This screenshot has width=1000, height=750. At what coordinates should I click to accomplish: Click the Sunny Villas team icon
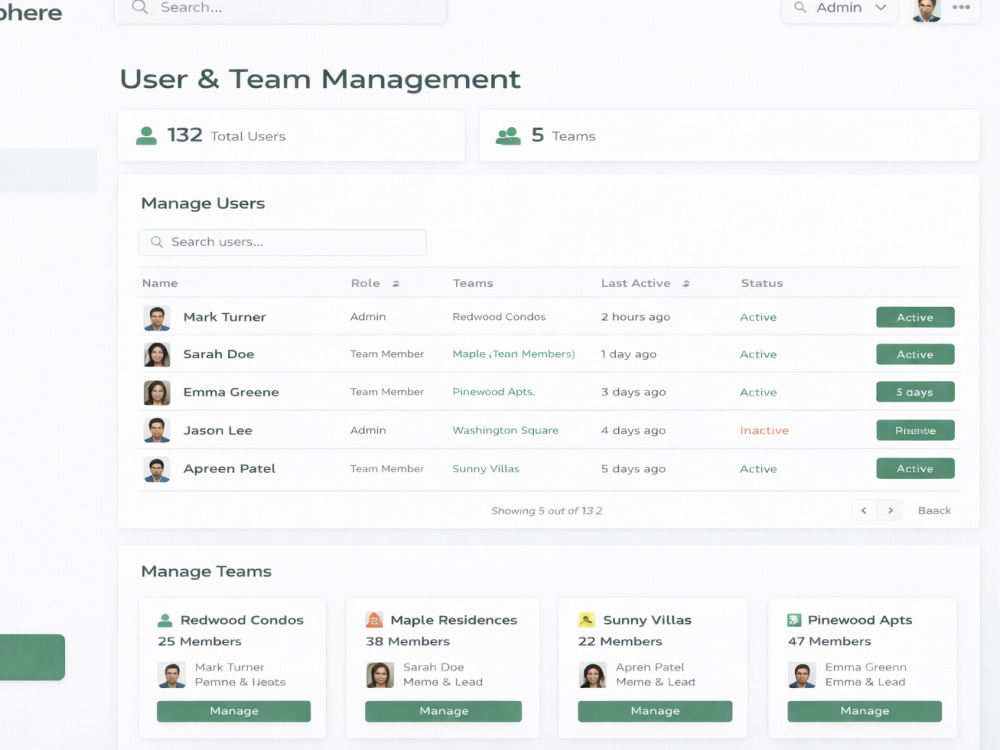(586, 620)
